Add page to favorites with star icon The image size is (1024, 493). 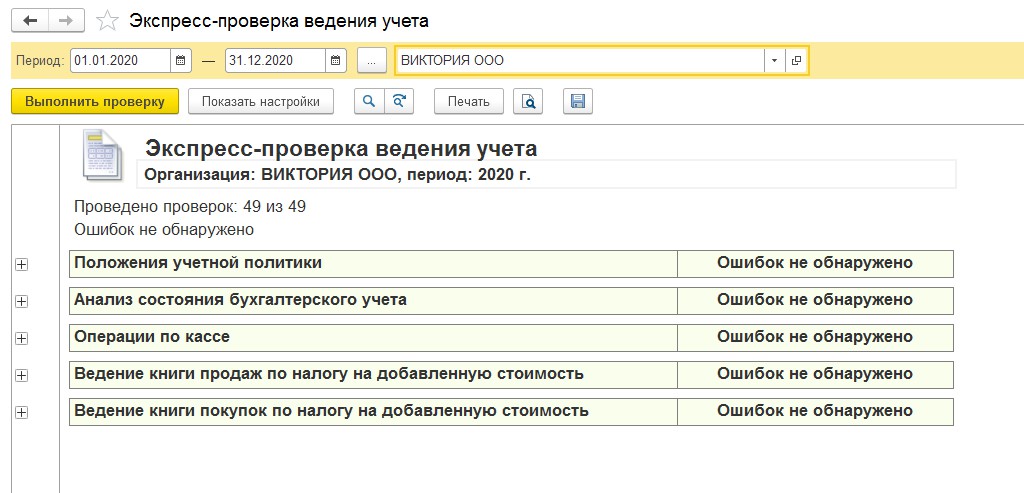(x=106, y=21)
